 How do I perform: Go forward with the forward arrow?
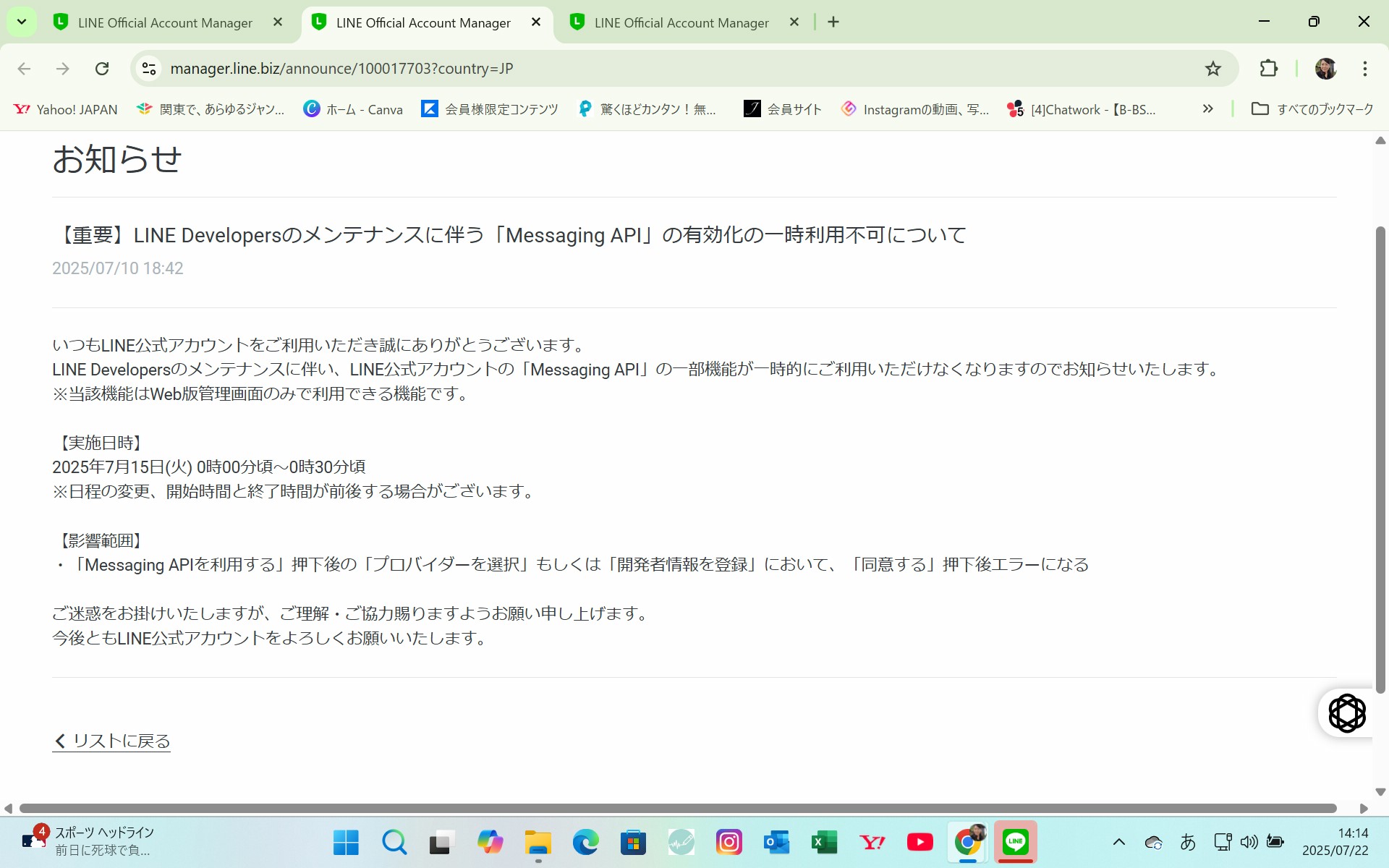click(x=63, y=69)
